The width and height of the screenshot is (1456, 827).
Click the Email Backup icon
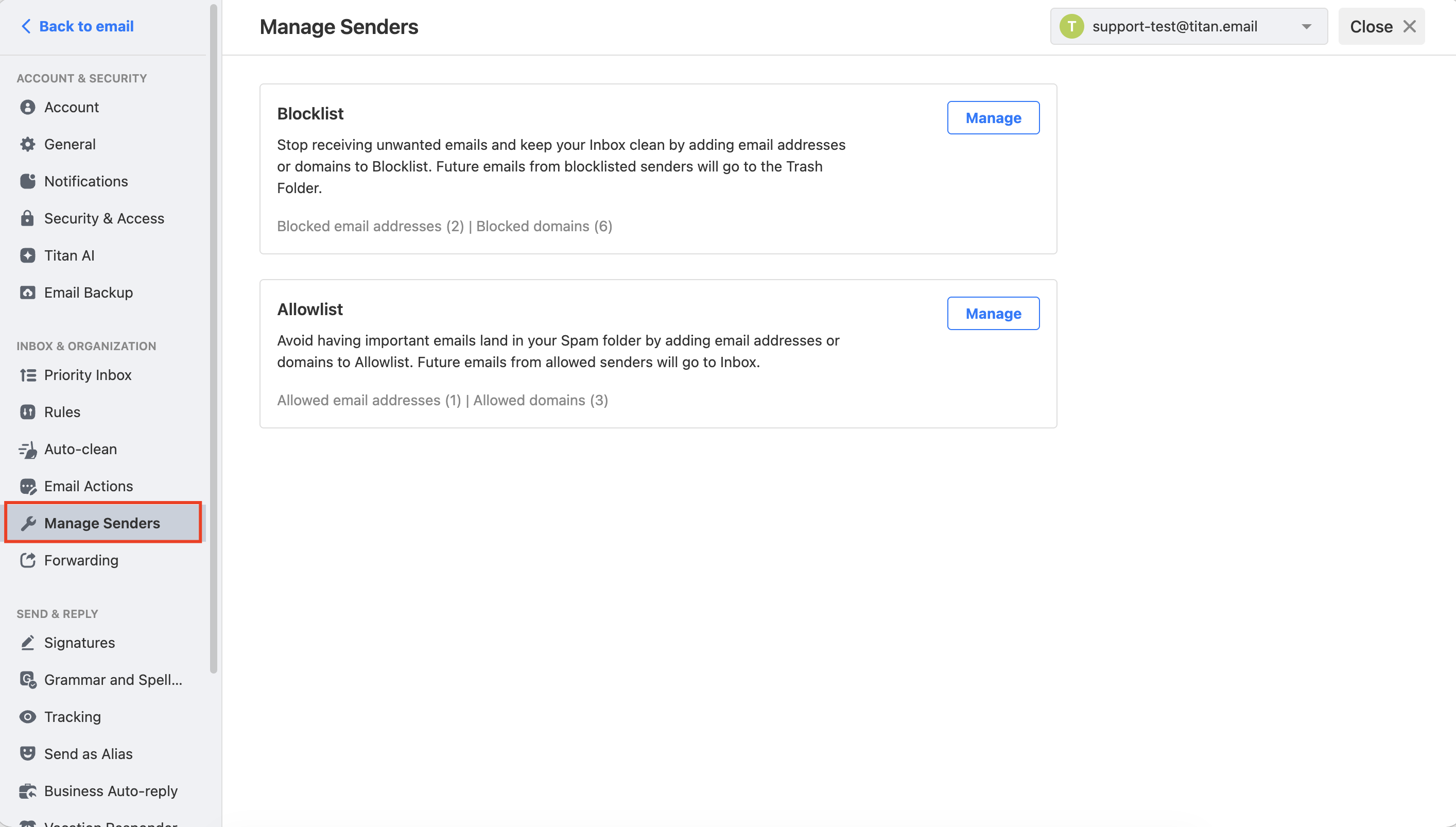[x=27, y=292]
